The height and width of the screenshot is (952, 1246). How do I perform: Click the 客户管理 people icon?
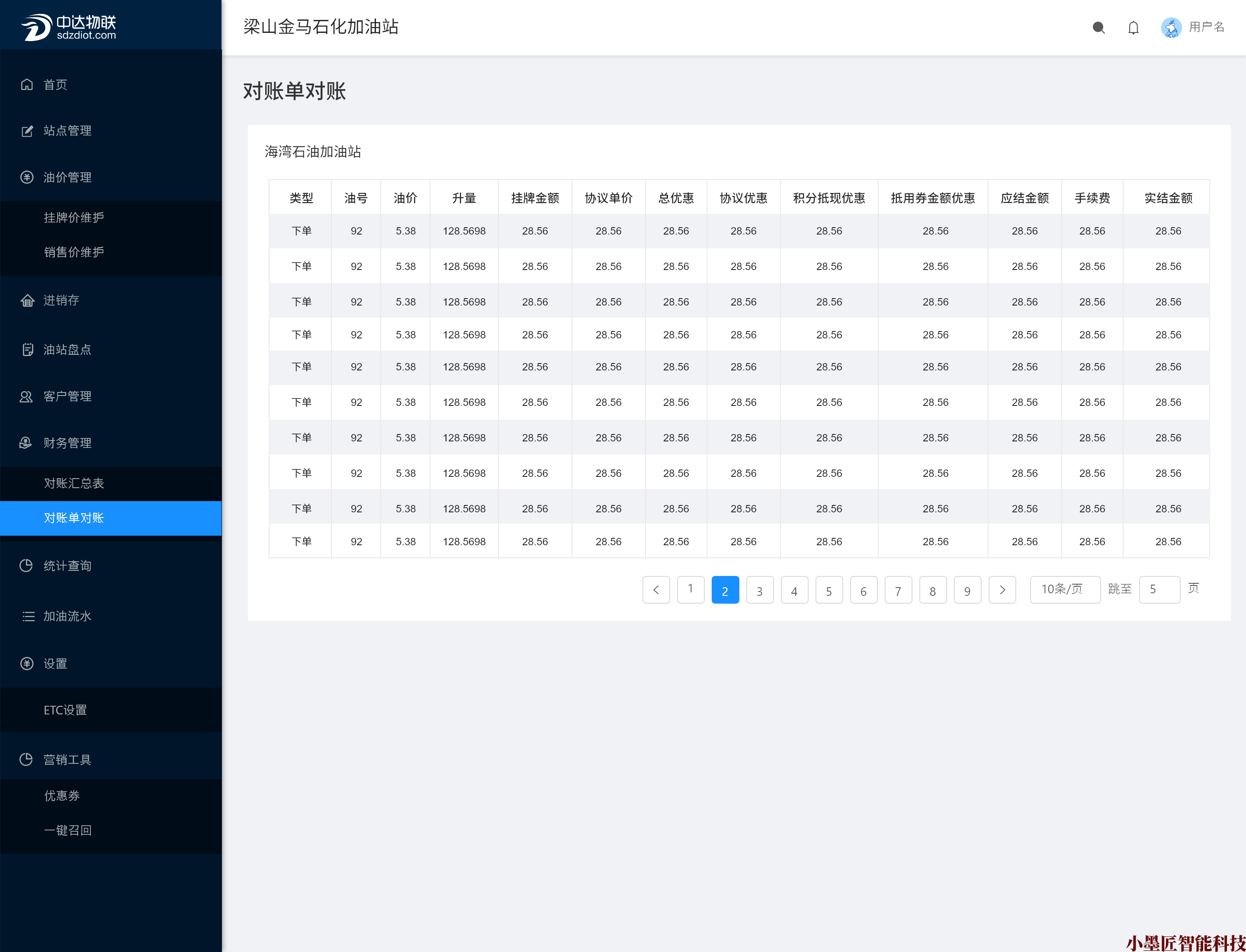[x=27, y=396]
